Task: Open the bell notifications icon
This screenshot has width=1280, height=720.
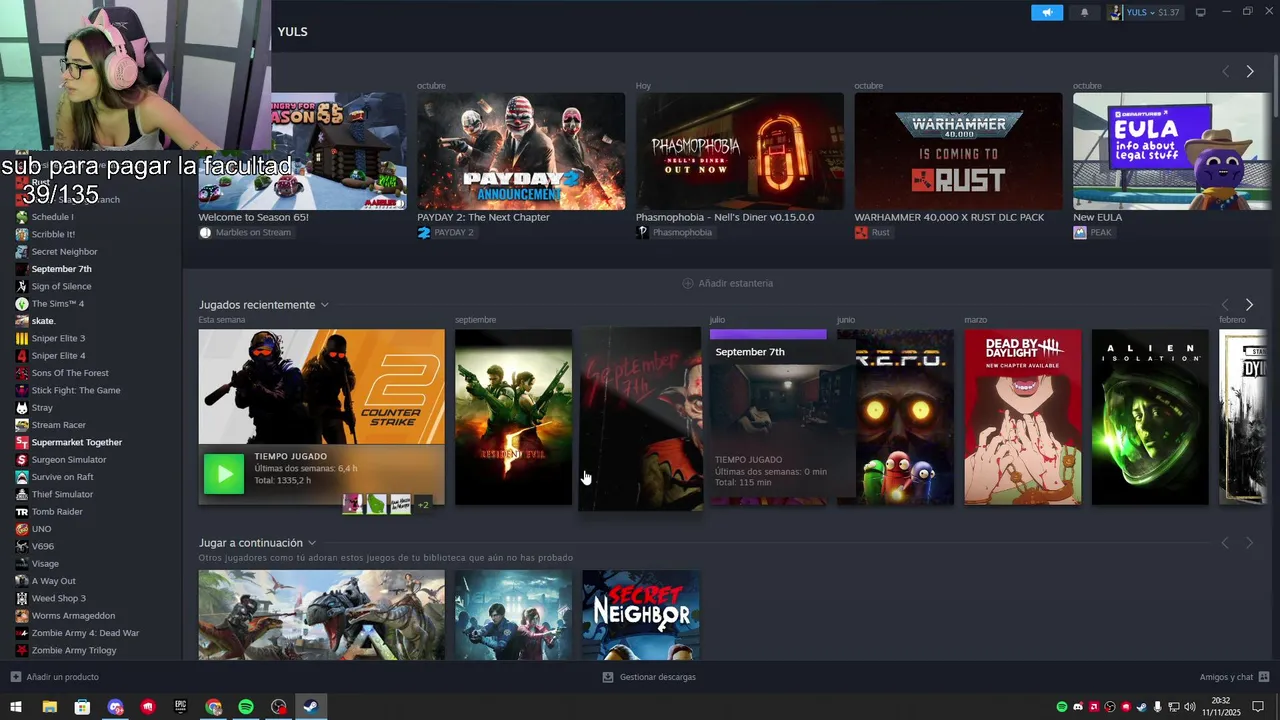Action: tap(1084, 12)
